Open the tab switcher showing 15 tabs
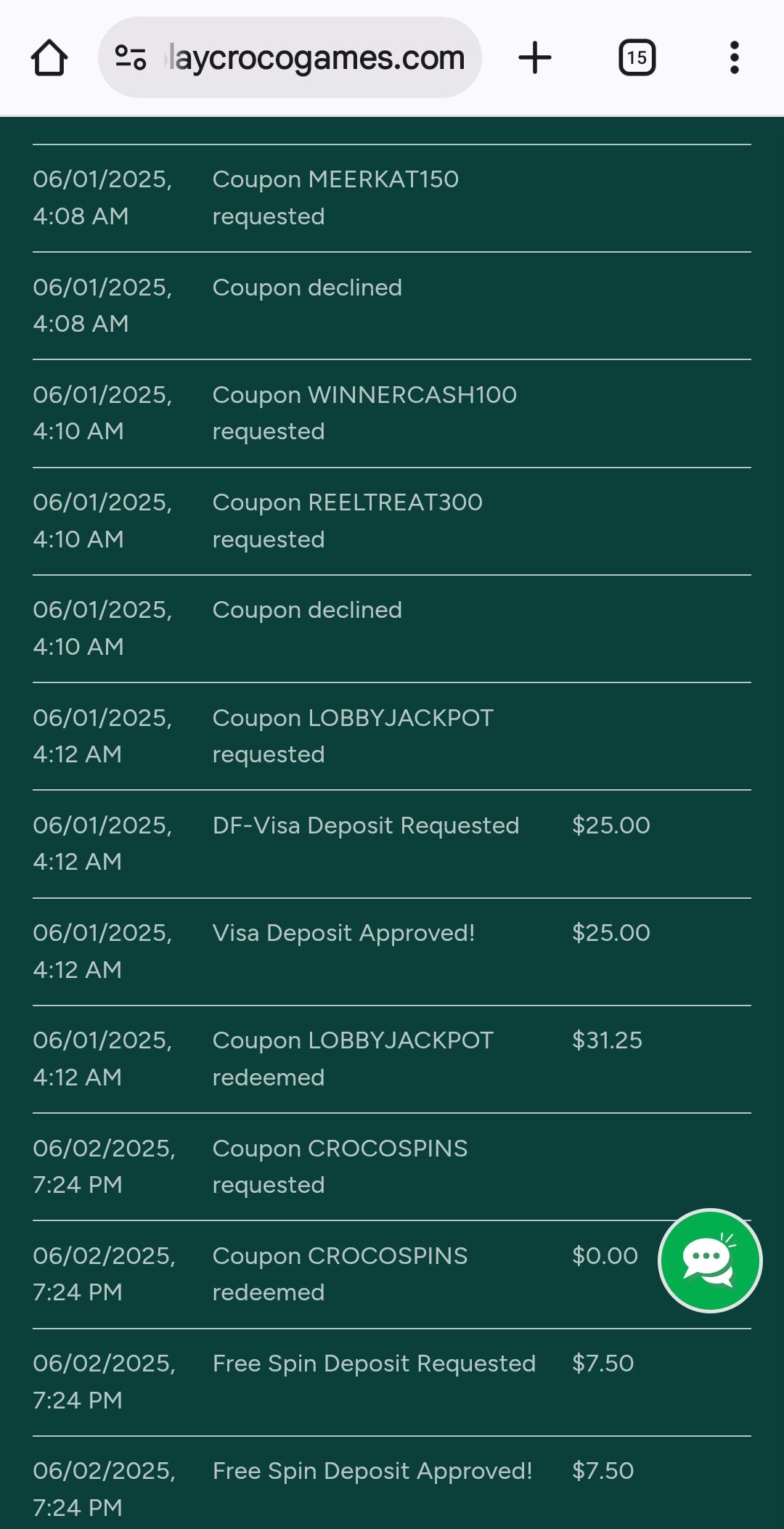Image resolution: width=784 pixels, height=1529 pixels. point(637,58)
